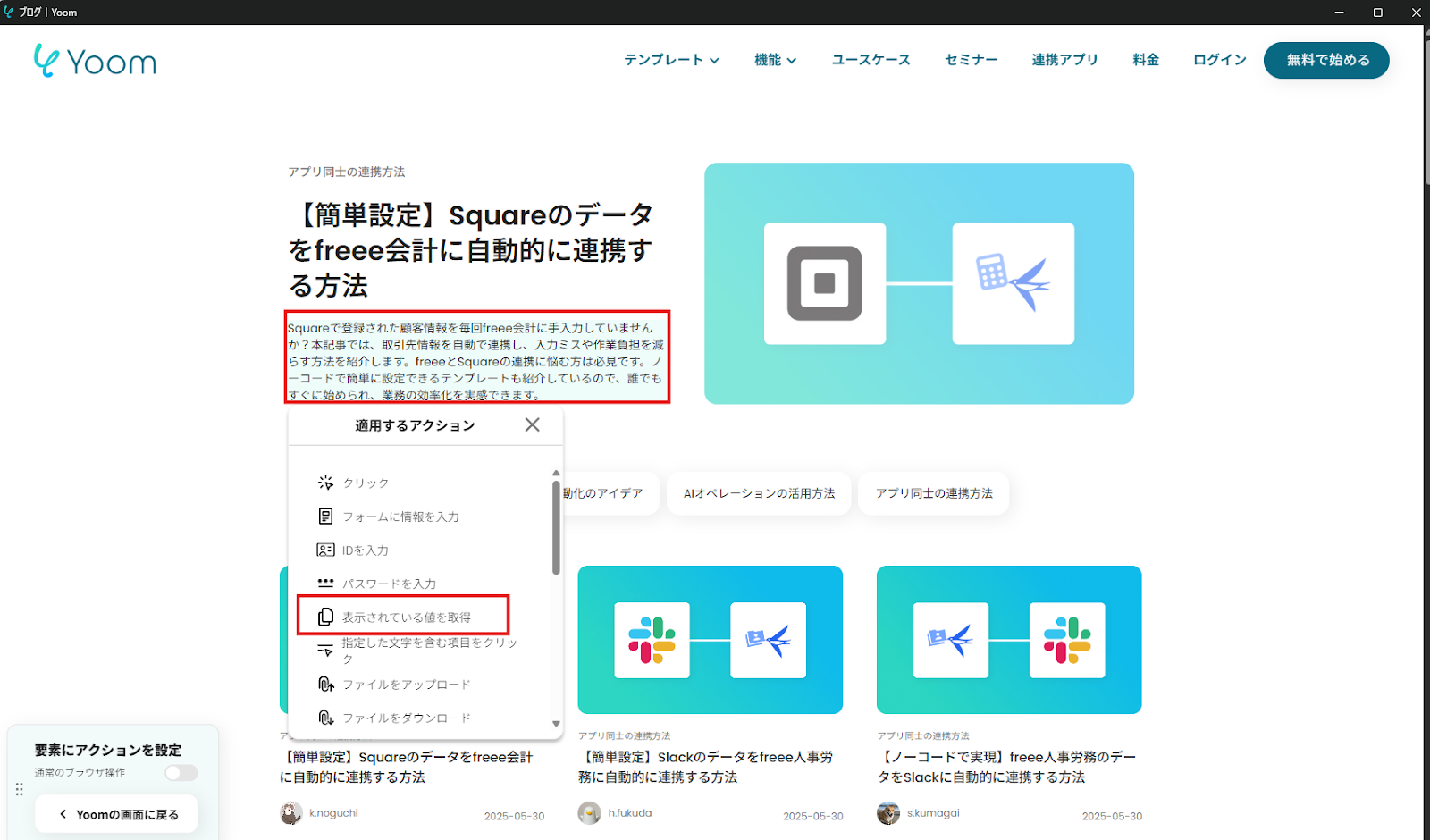
Task: Go to the 料金 page
Action: click(1145, 60)
